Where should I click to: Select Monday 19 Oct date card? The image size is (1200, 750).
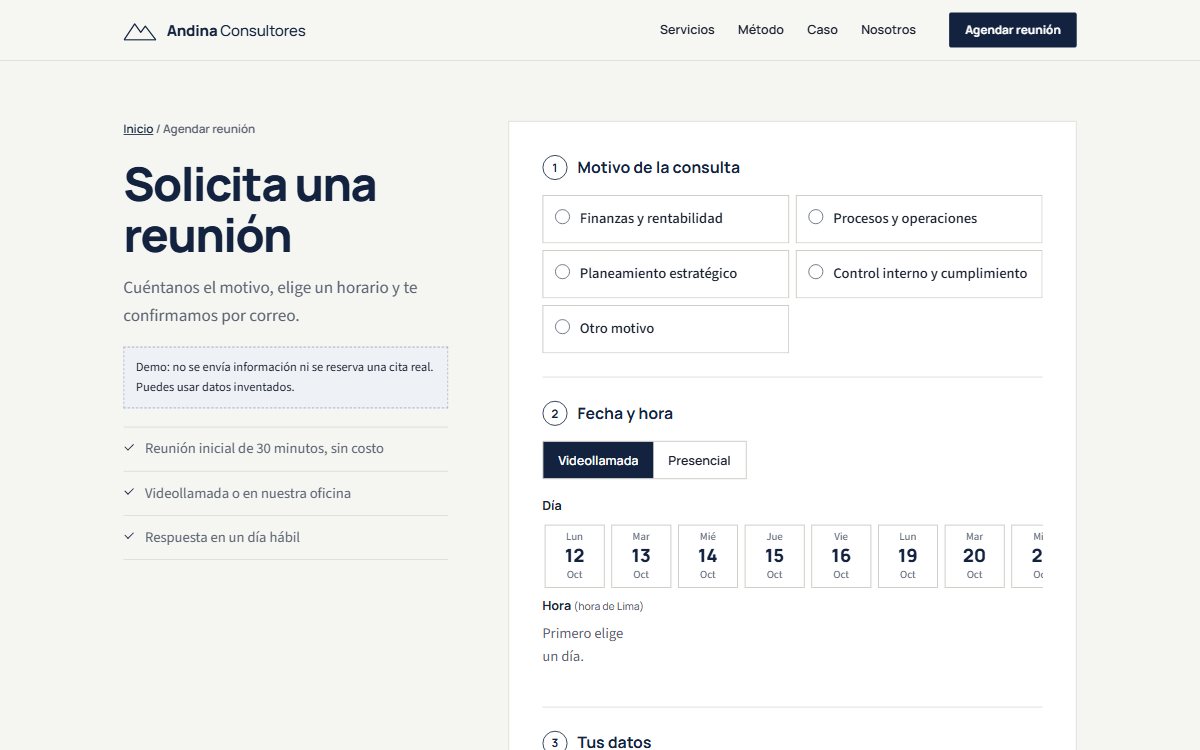[908, 556]
